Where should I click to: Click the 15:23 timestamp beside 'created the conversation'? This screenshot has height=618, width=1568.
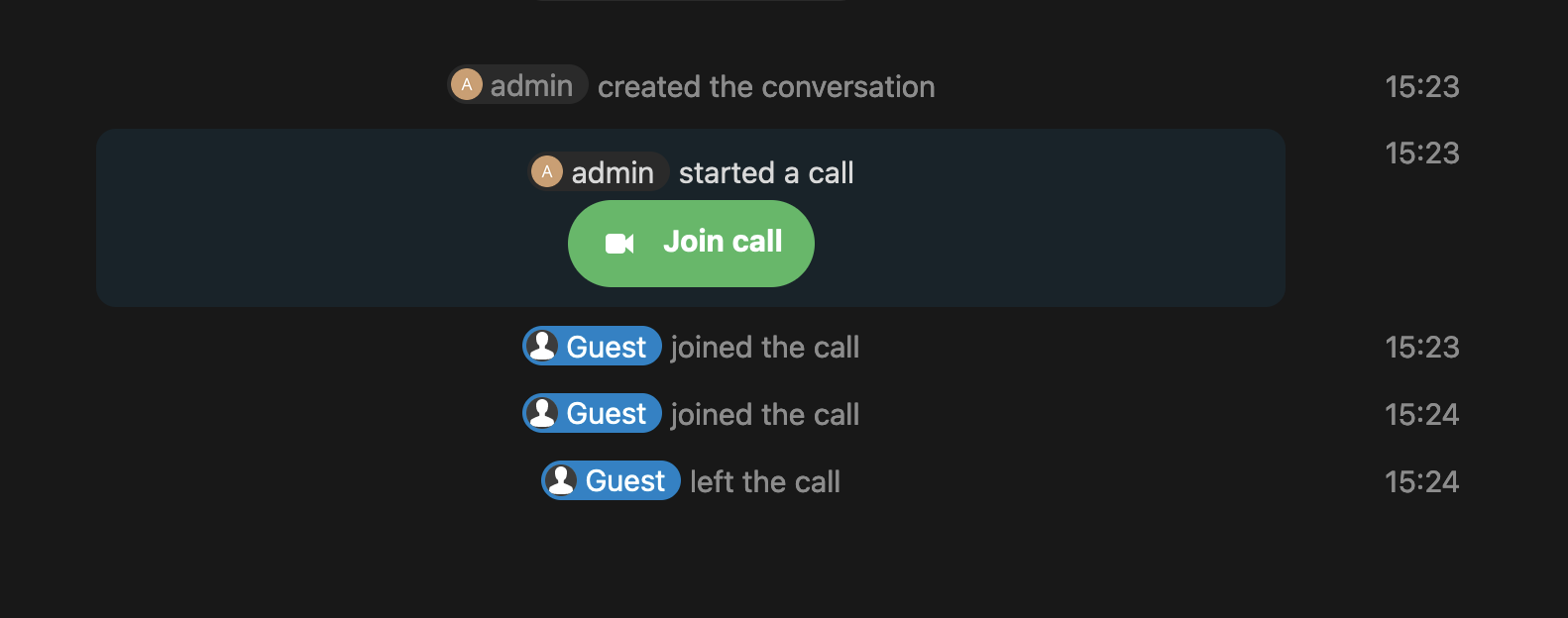1421,87
